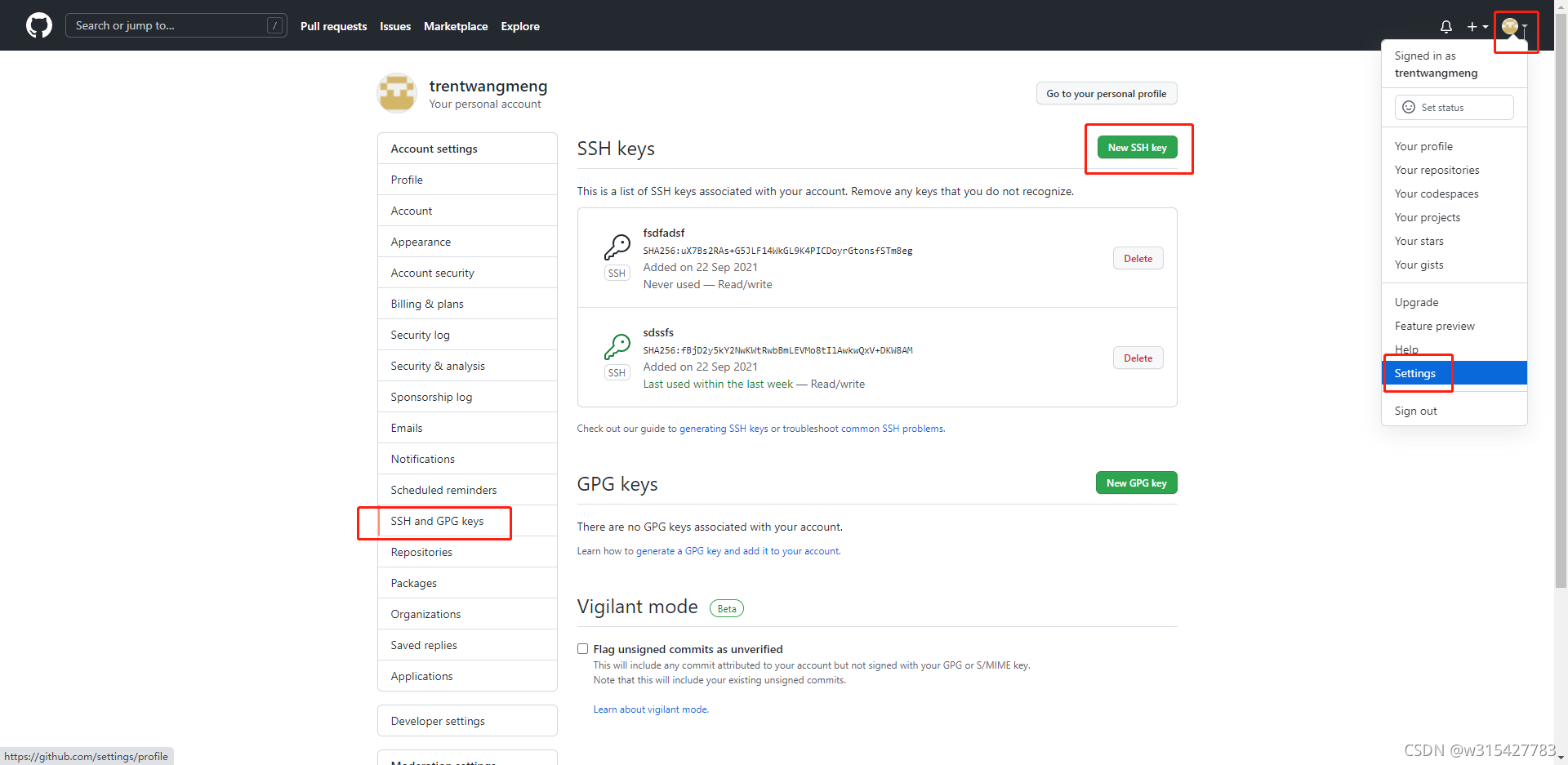Open Pull requests in top navigation
1568x765 pixels.
click(x=333, y=26)
